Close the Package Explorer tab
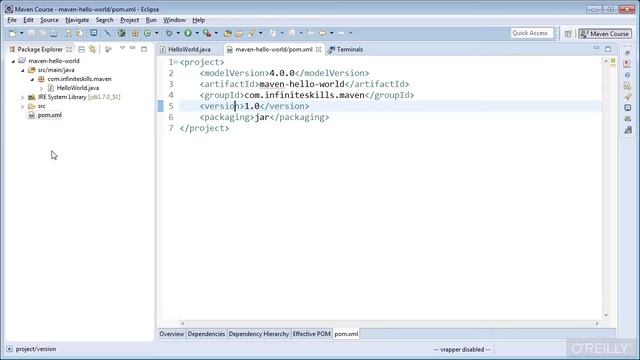This screenshot has width=640, height=360. pyautogui.click(x=69, y=49)
